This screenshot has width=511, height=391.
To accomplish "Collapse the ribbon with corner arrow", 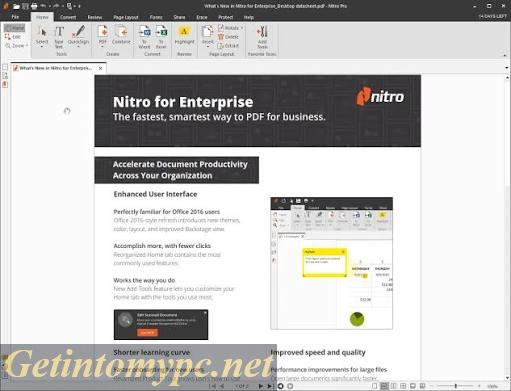I will (x=505, y=55).
